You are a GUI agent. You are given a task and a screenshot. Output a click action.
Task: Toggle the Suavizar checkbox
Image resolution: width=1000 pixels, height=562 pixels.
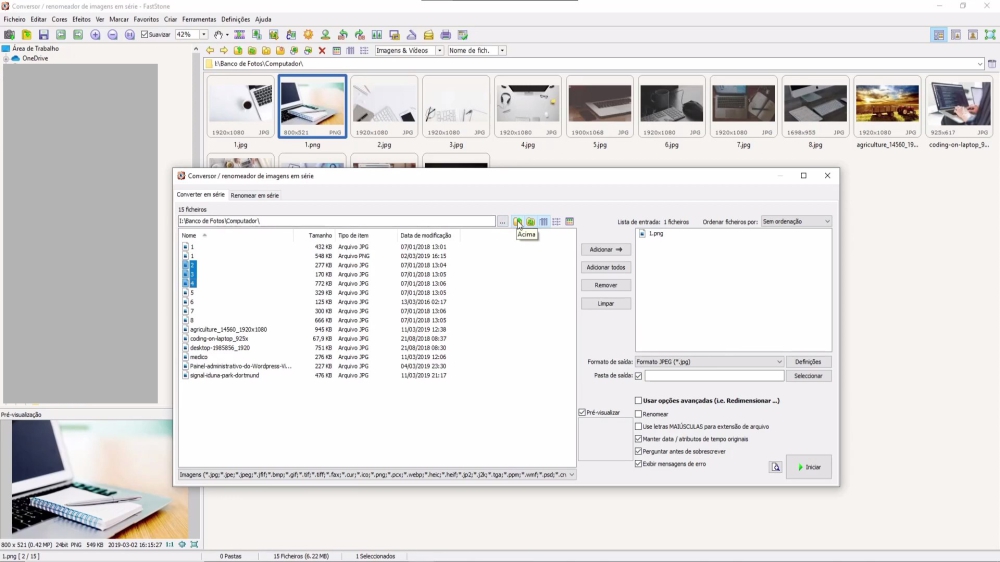(145, 34)
